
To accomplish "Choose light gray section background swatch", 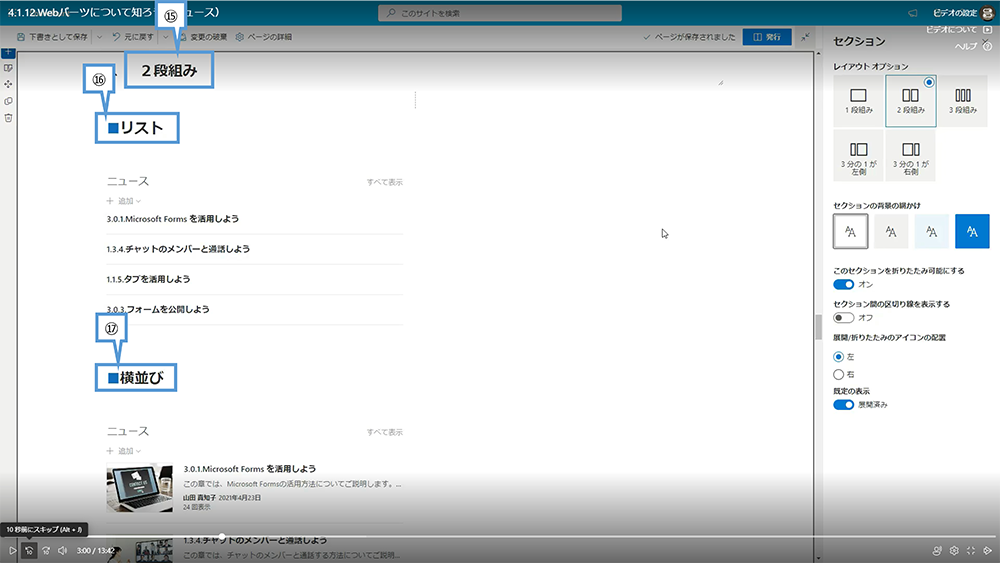I will tap(891, 231).
